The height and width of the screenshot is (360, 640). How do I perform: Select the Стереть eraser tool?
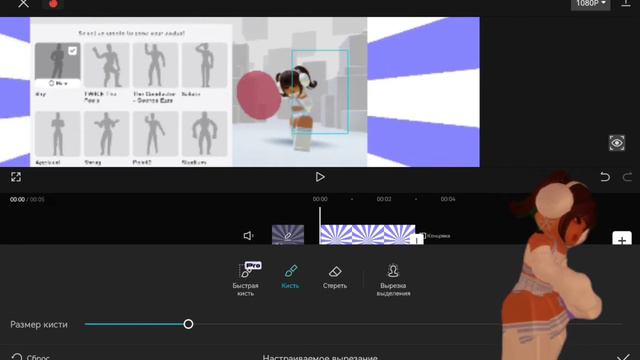point(335,277)
